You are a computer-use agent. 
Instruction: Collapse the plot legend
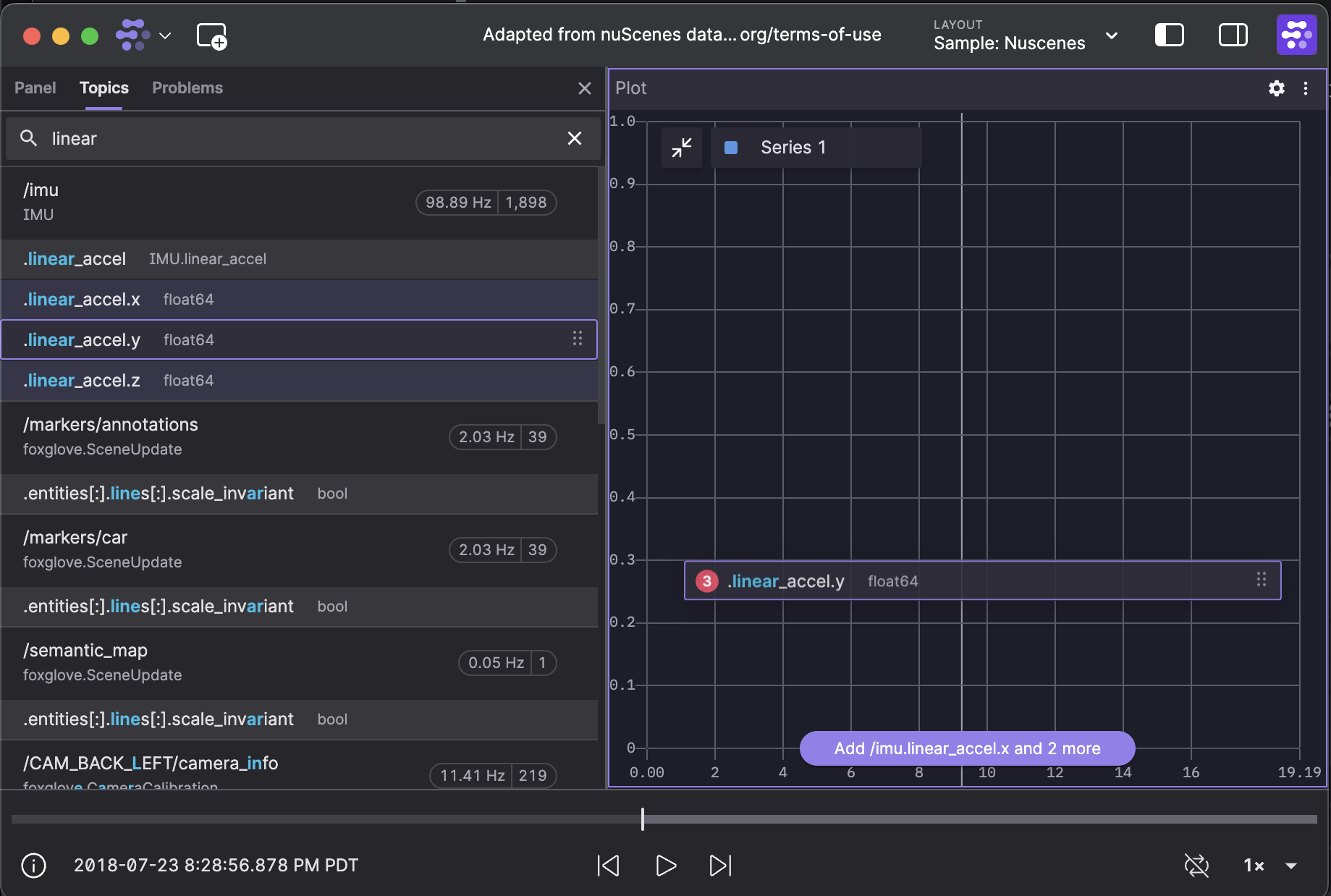click(x=681, y=148)
